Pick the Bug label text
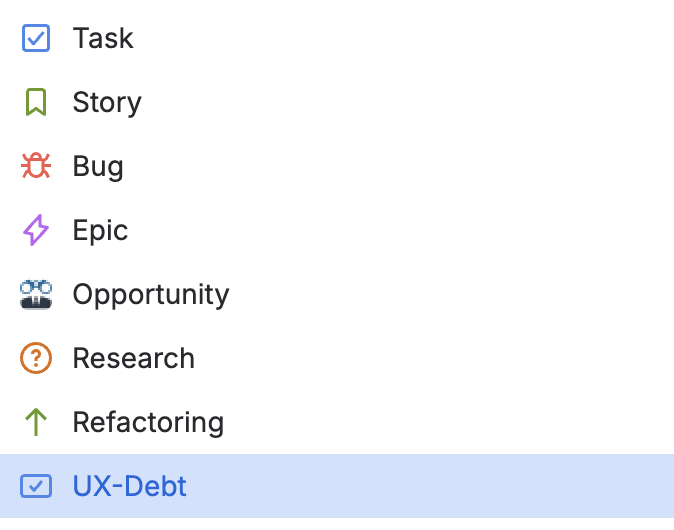 point(98,166)
